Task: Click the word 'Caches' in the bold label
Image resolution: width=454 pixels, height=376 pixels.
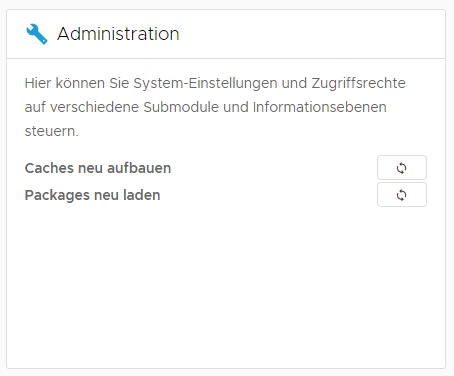Action: [x=49, y=168]
